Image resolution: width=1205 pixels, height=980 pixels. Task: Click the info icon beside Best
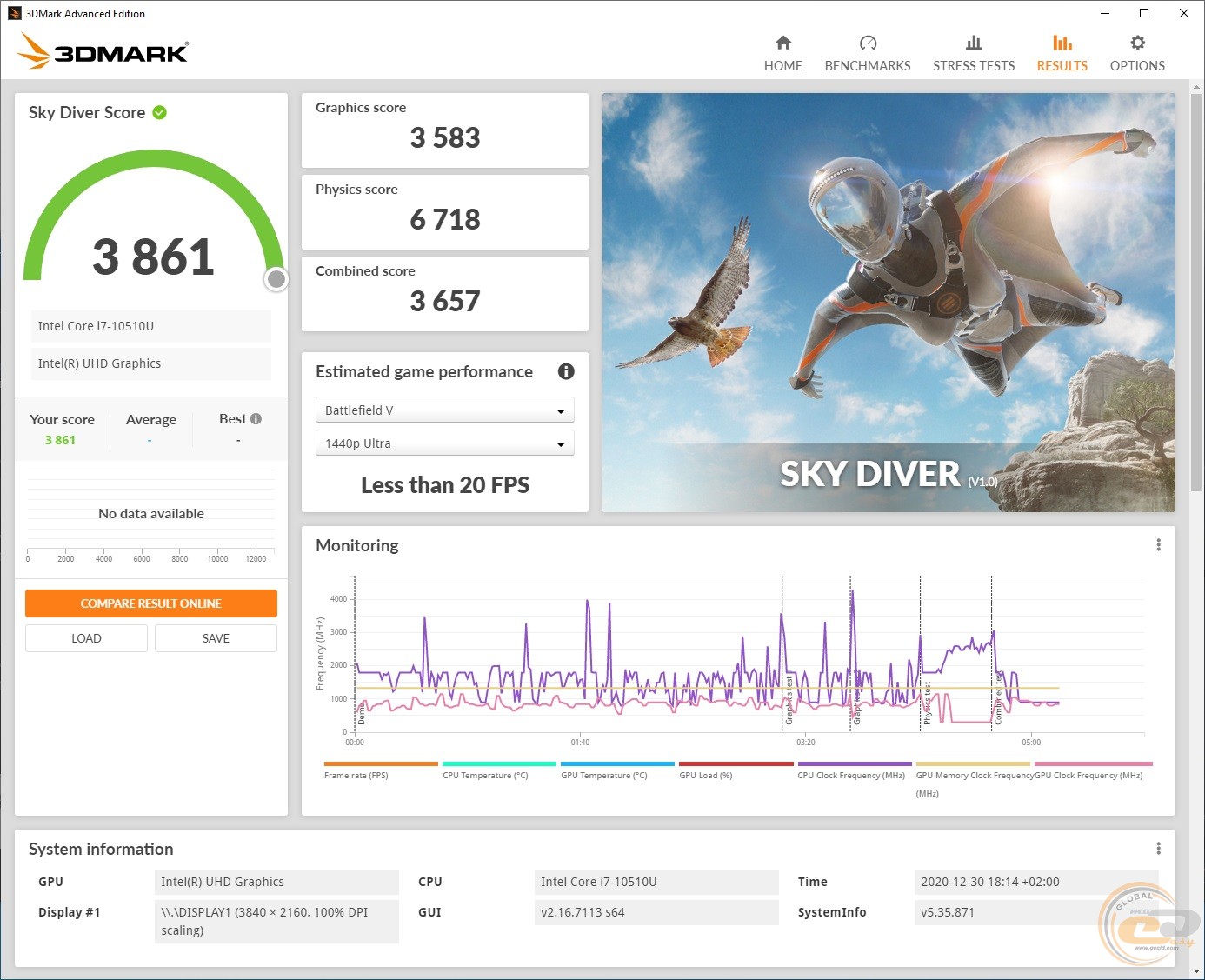tap(256, 419)
